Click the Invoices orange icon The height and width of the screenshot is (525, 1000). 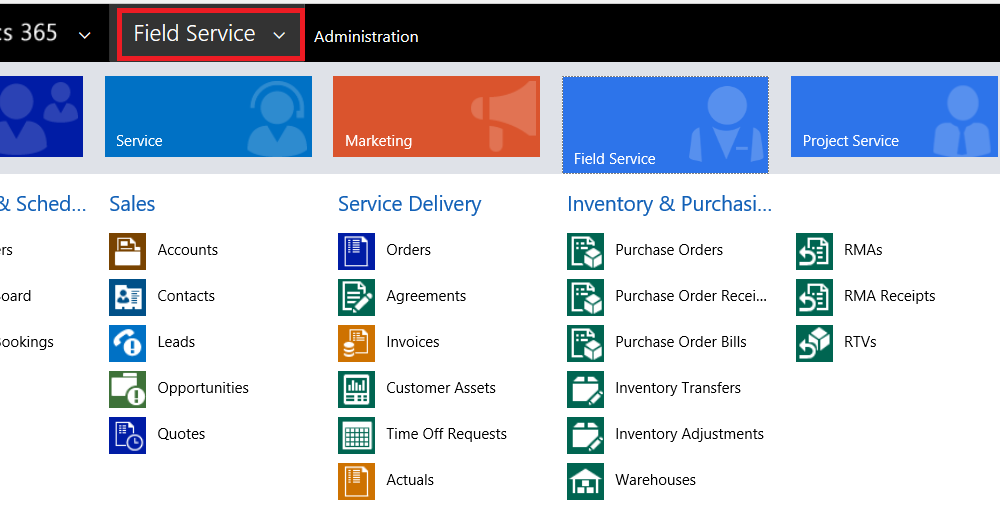[357, 343]
